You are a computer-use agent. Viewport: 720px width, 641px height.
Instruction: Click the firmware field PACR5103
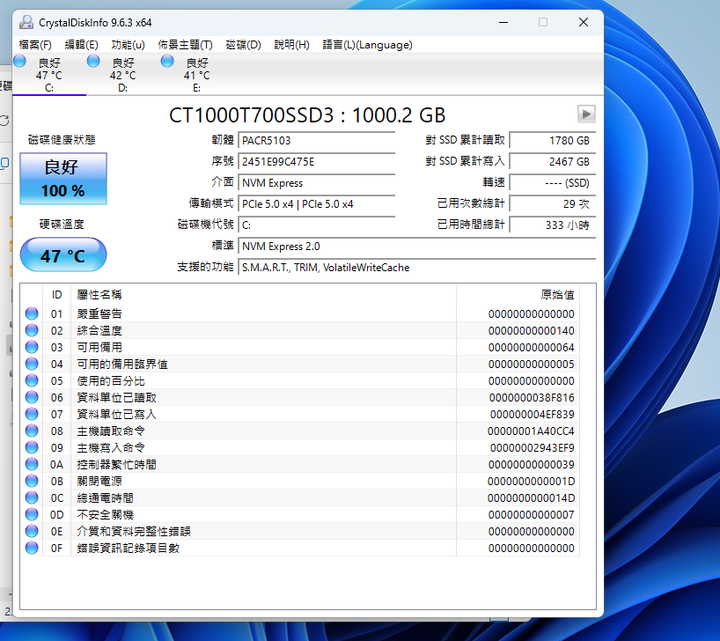point(316,141)
